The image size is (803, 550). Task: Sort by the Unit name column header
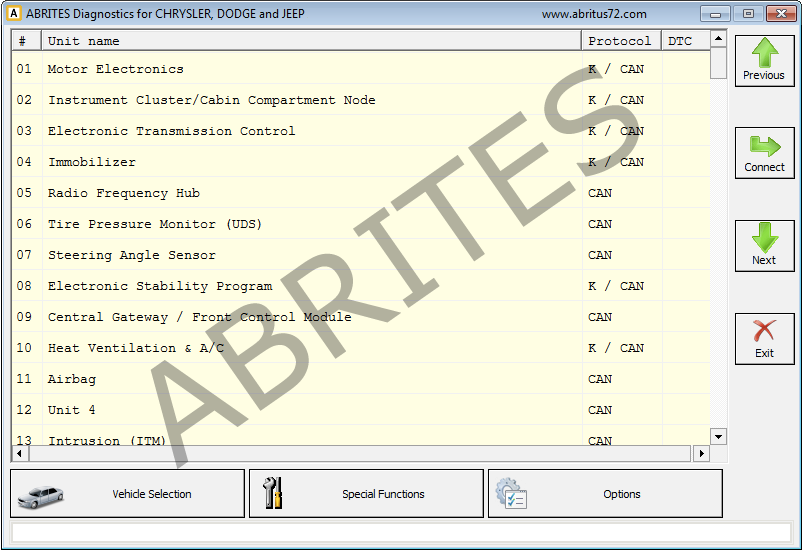pos(311,41)
